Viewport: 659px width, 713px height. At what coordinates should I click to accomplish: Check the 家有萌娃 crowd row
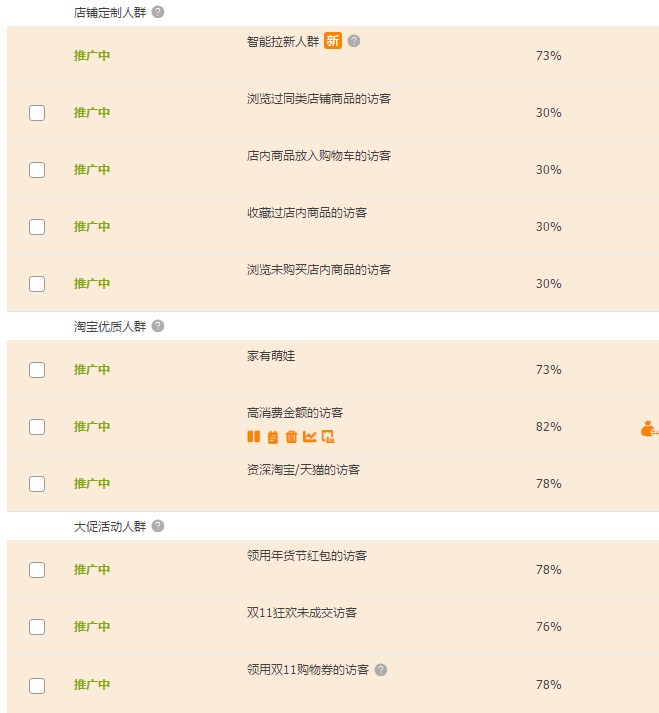[37, 370]
